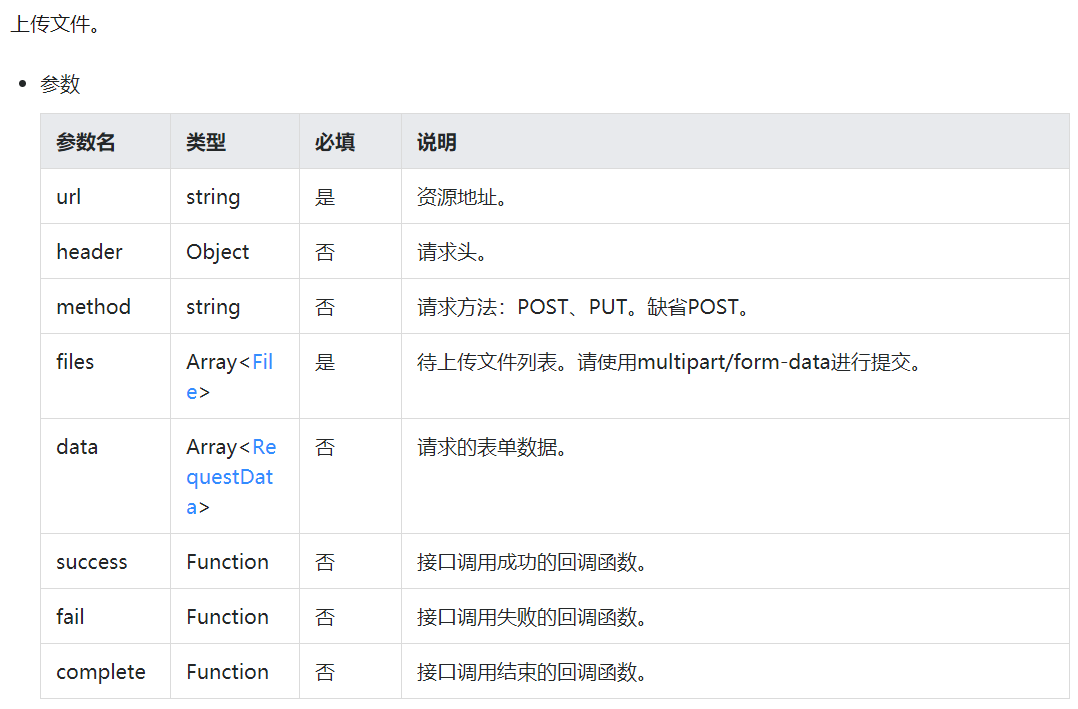Click 'Function' type in the complete row
Screen dimensions: 1078x709
[x=228, y=672]
